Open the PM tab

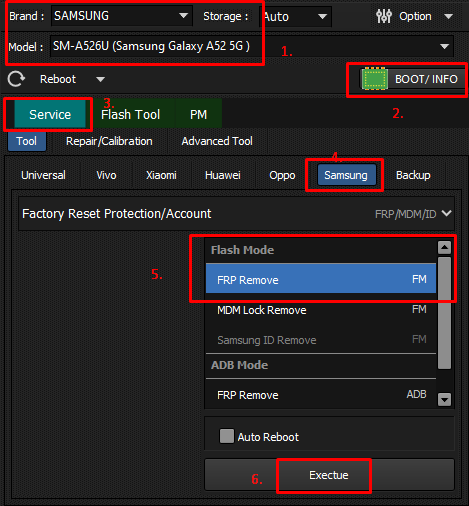pyautogui.click(x=198, y=114)
